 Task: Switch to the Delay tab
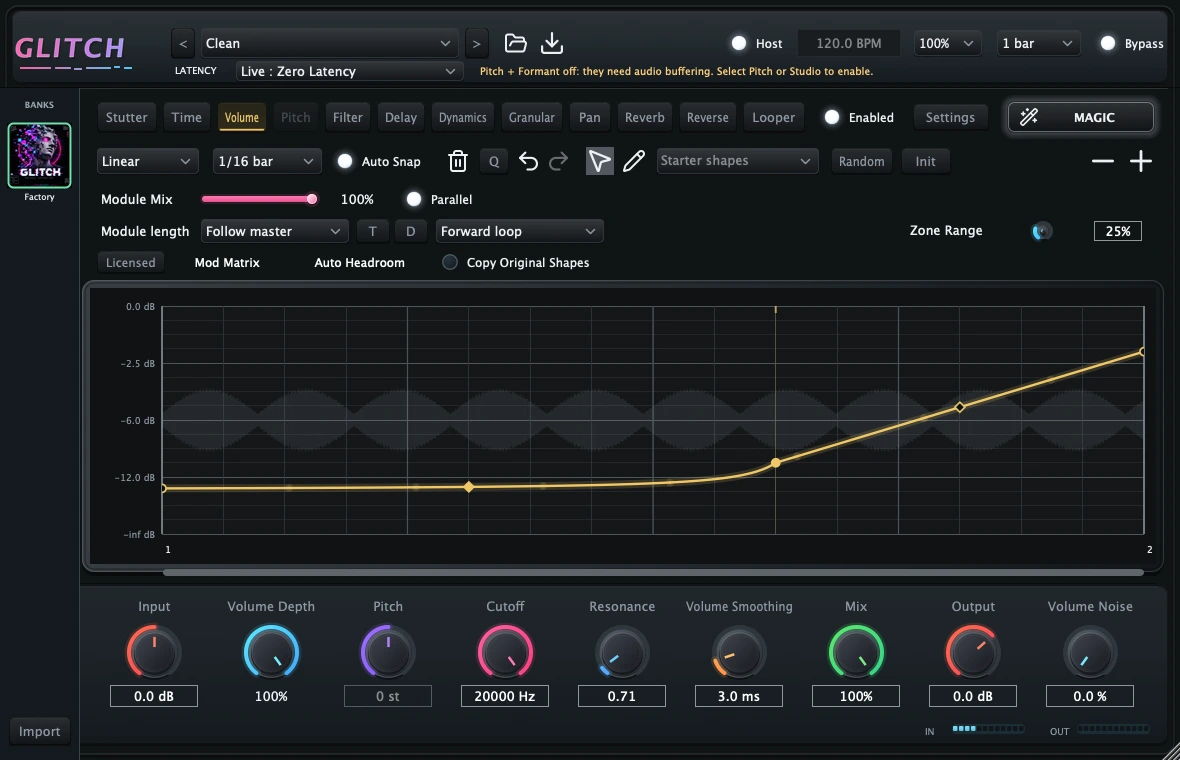[x=401, y=117]
